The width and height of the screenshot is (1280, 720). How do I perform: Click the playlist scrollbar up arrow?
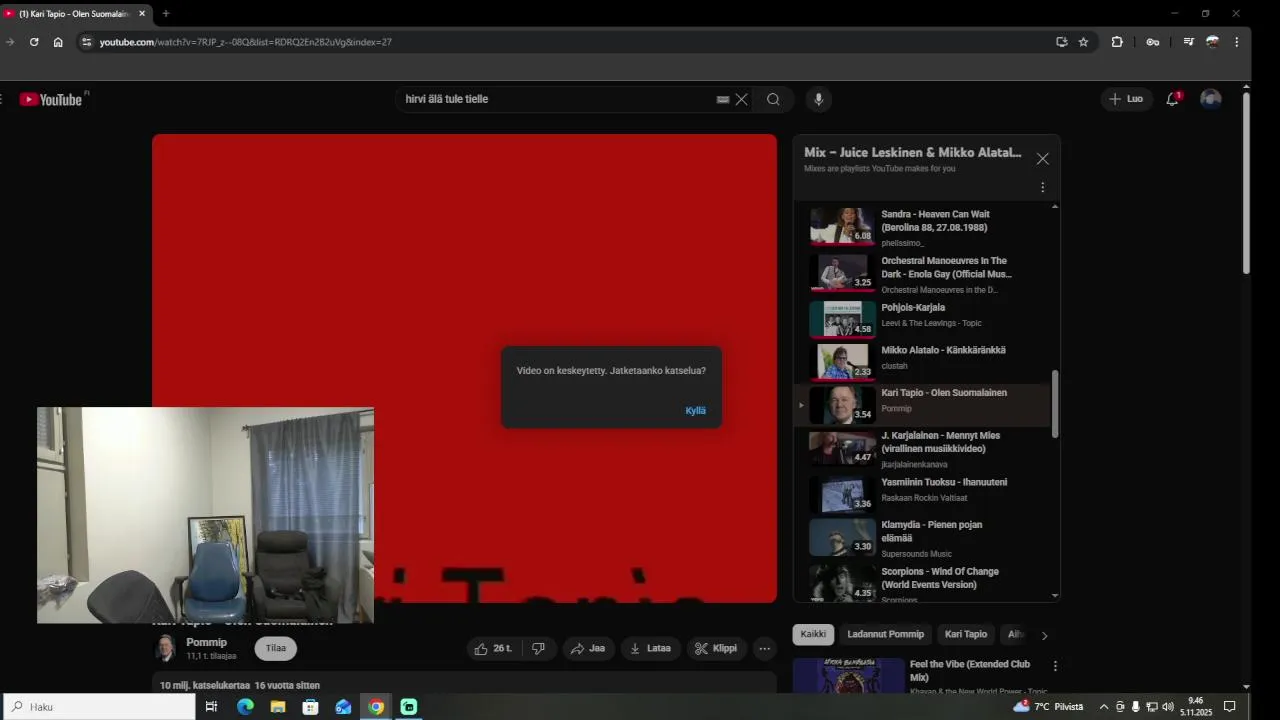click(x=1055, y=206)
